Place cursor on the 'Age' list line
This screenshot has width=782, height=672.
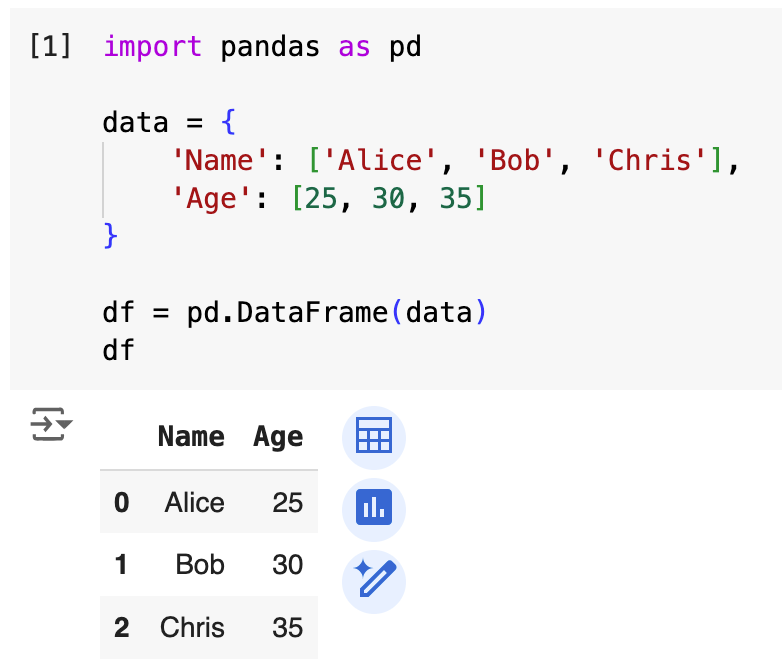click(328, 199)
